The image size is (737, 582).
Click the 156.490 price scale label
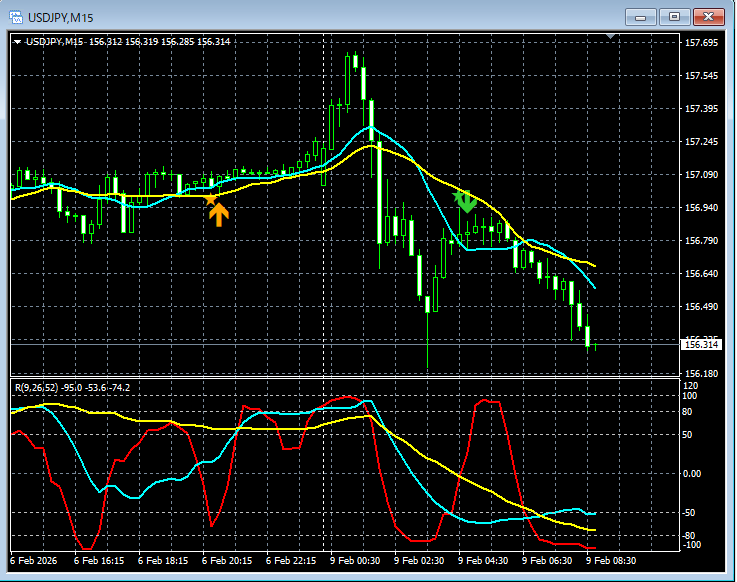pos(701,307)
